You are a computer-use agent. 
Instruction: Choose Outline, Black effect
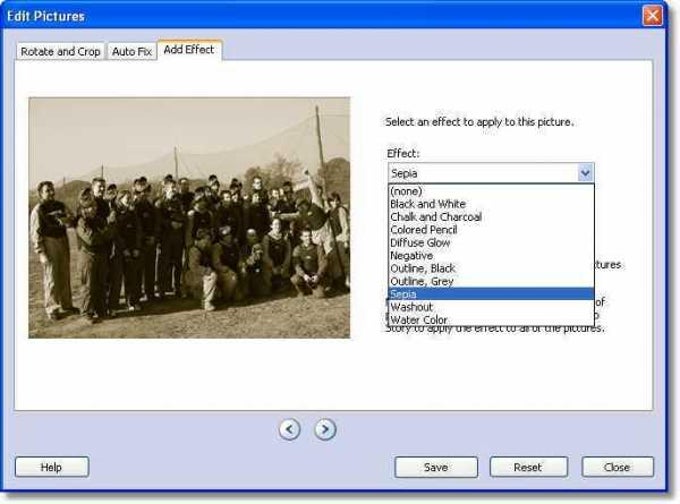coord(491,268)
